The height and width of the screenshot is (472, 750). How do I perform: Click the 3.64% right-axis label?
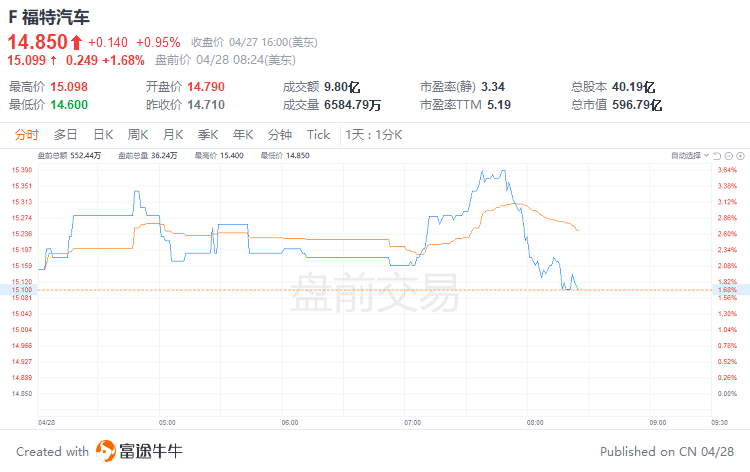click(x=727, y=170)
